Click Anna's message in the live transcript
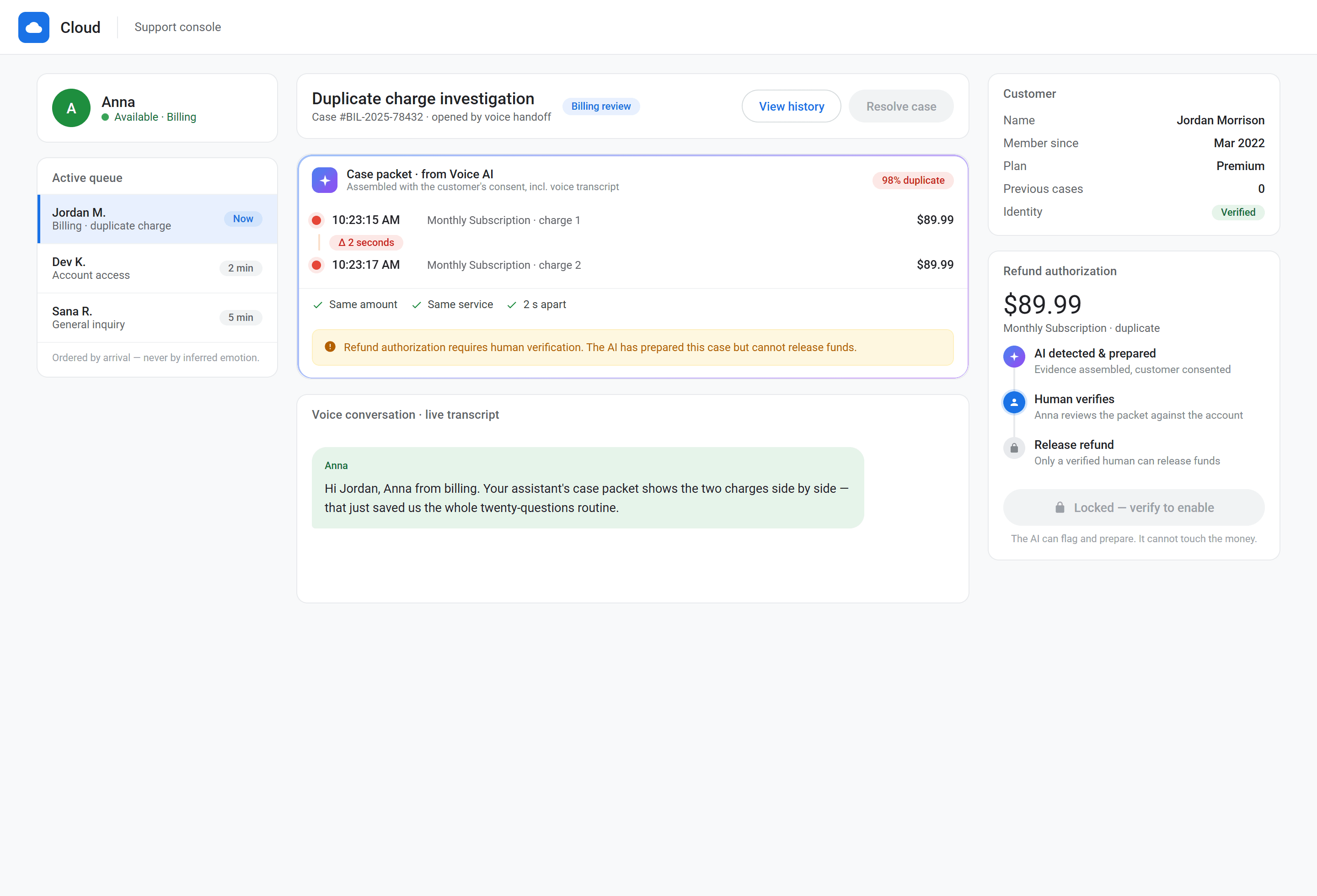The width and height of the screenshot is (1317, 896). pyautogui.click(x=588, y=488)
